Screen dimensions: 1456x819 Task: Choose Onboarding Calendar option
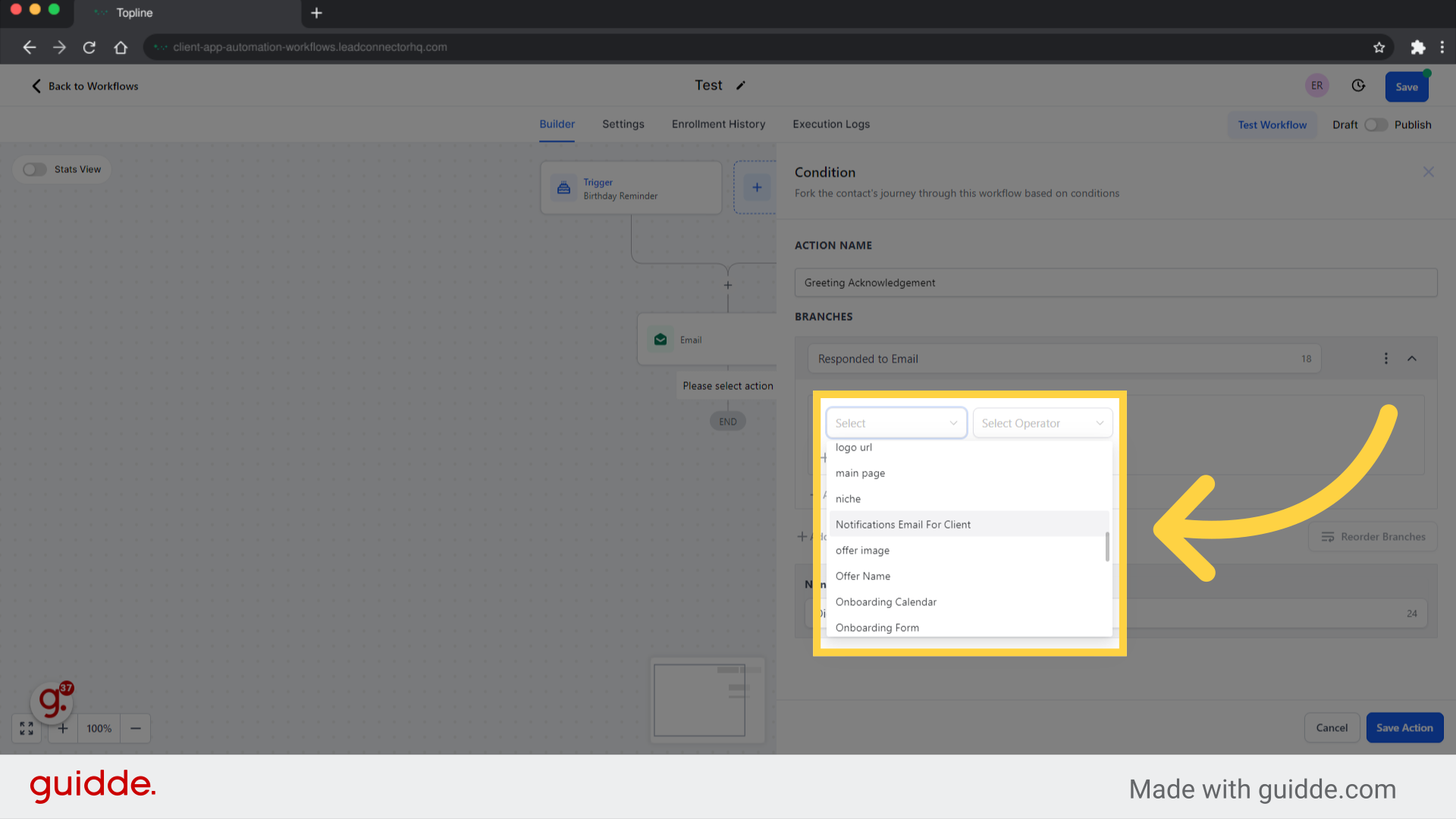[x=968, y=602]
